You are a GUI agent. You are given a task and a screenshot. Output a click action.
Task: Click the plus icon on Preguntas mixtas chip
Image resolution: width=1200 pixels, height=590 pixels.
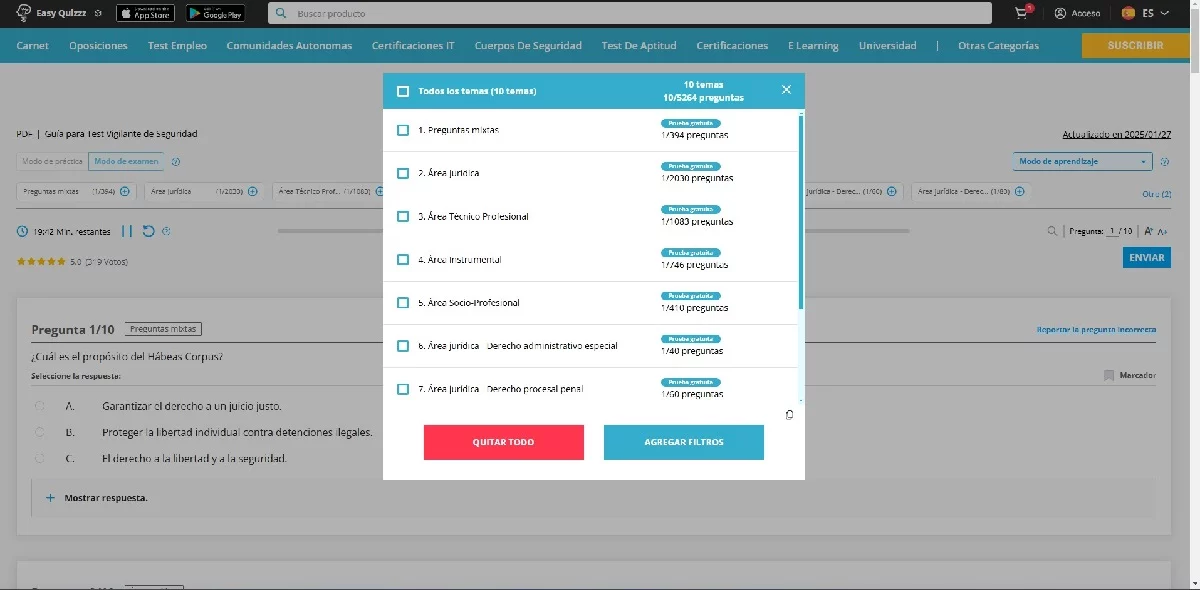click(x=124, y=191)
